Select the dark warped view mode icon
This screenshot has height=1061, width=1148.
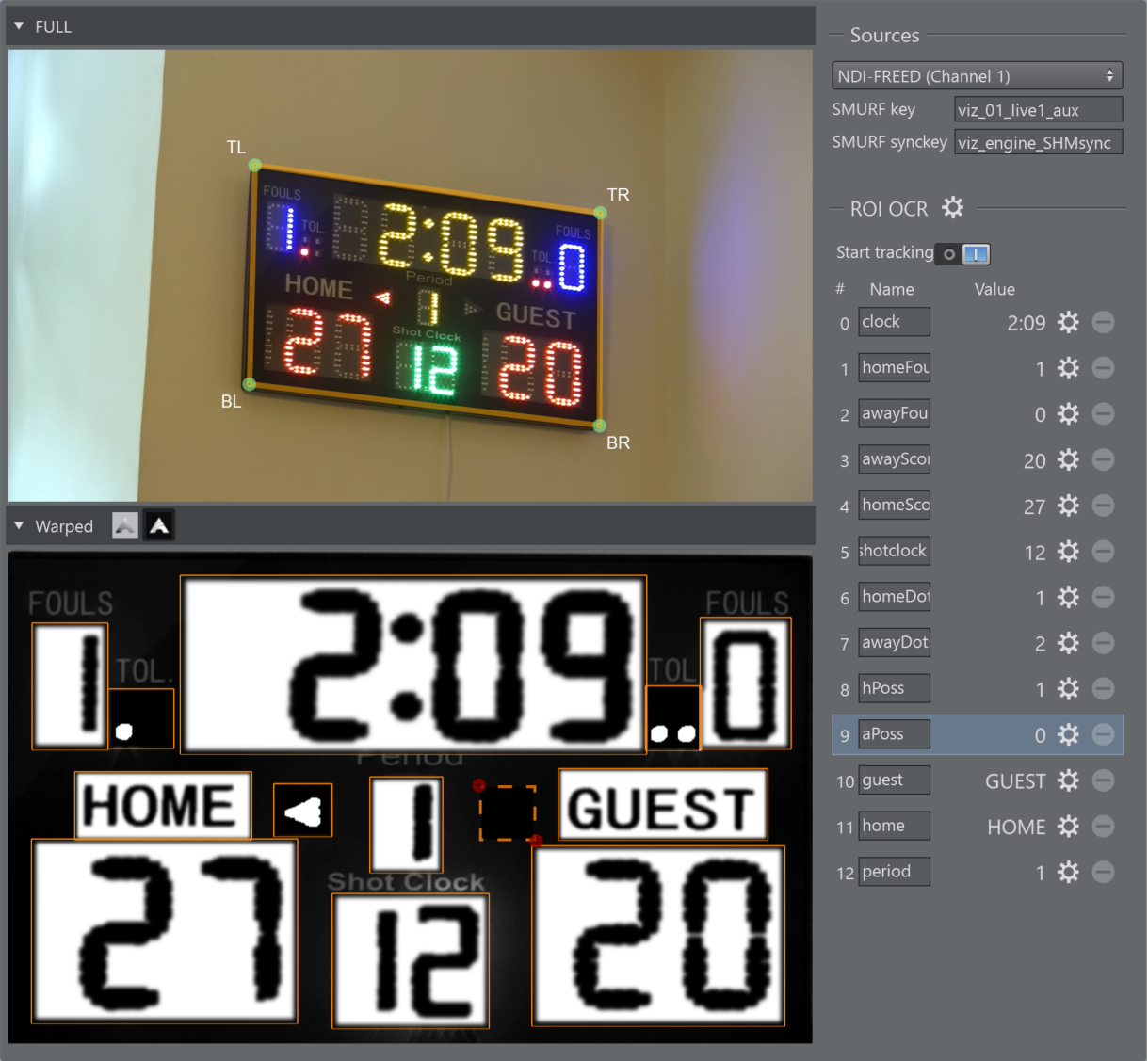point(159,525)
